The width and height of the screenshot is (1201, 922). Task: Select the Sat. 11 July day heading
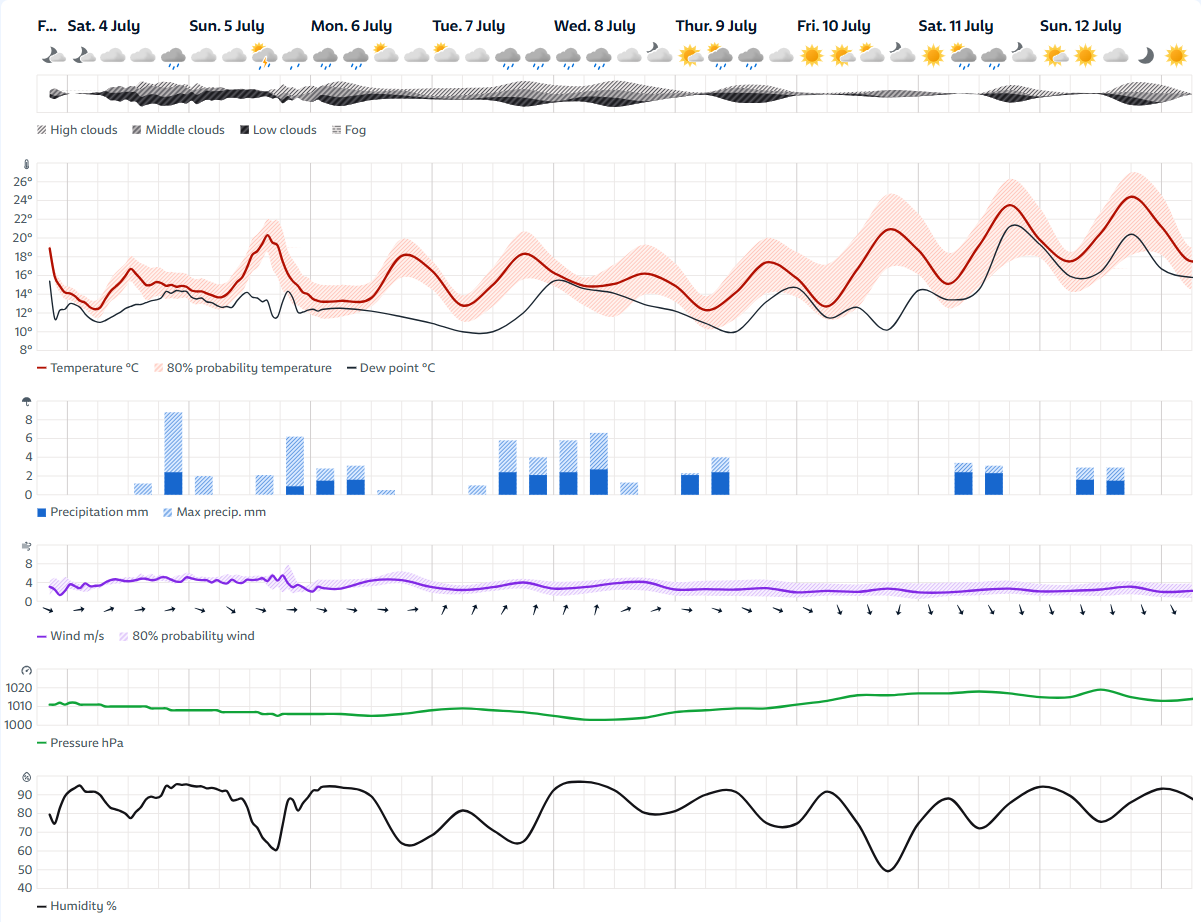[x=956, y=26]
